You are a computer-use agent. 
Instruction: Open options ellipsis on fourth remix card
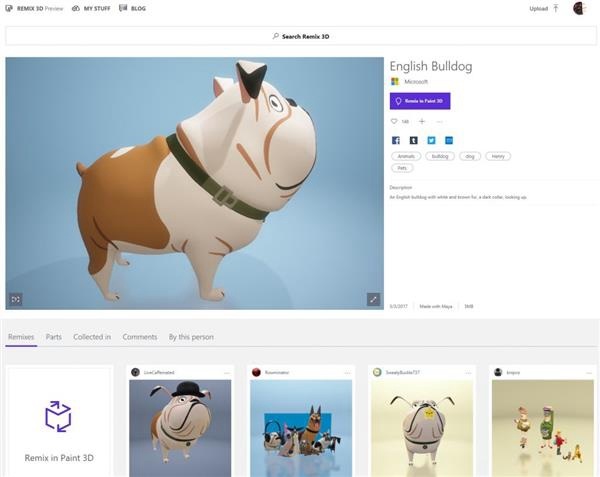pyautogui.click(x=589, y=373)
